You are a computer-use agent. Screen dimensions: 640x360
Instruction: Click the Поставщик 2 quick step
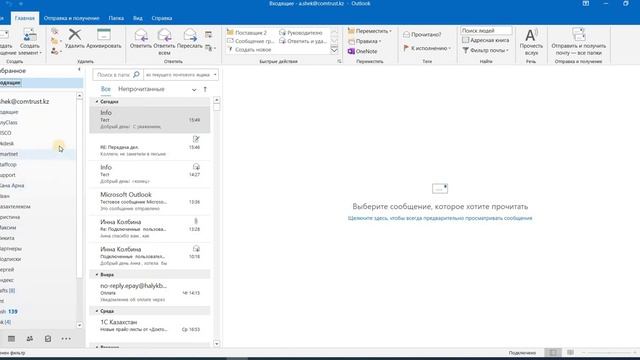[247, 32]
